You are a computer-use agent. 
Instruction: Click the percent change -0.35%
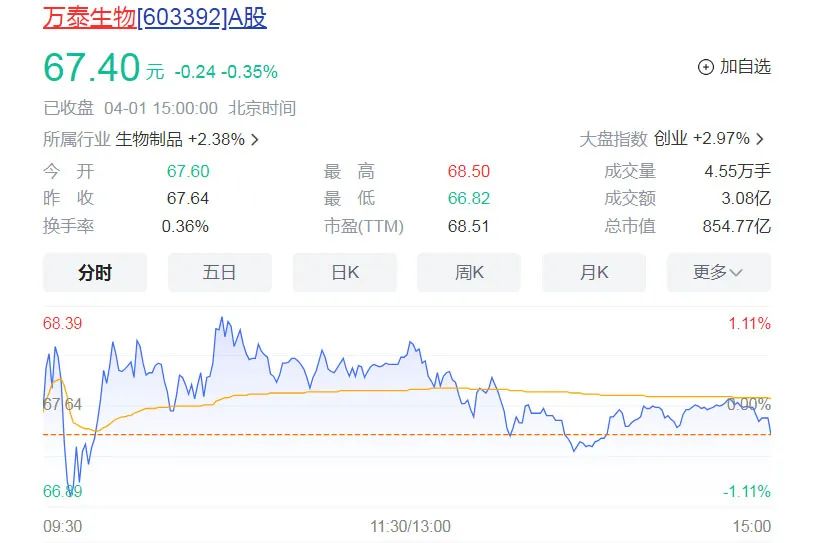tap(249, 72)
